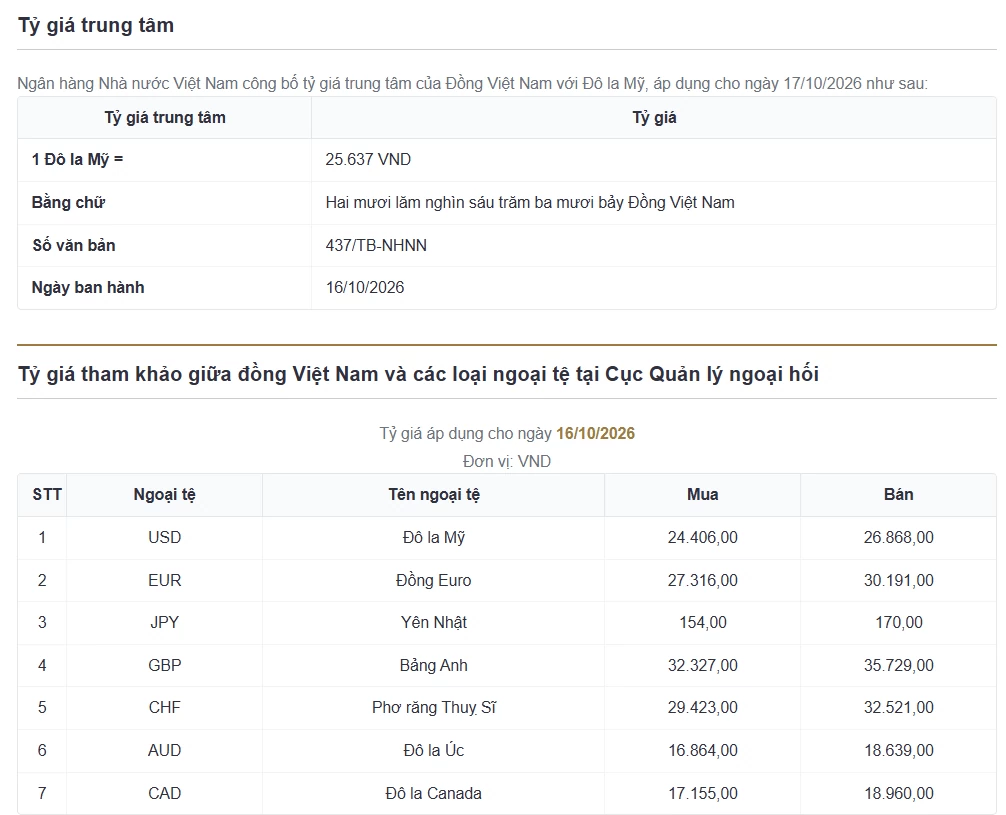Image resolution: width=1006 pixels, height=815 pixels.
Task: Click the "Ngày ban hành" row label
Action: click(x=88, y=287)
